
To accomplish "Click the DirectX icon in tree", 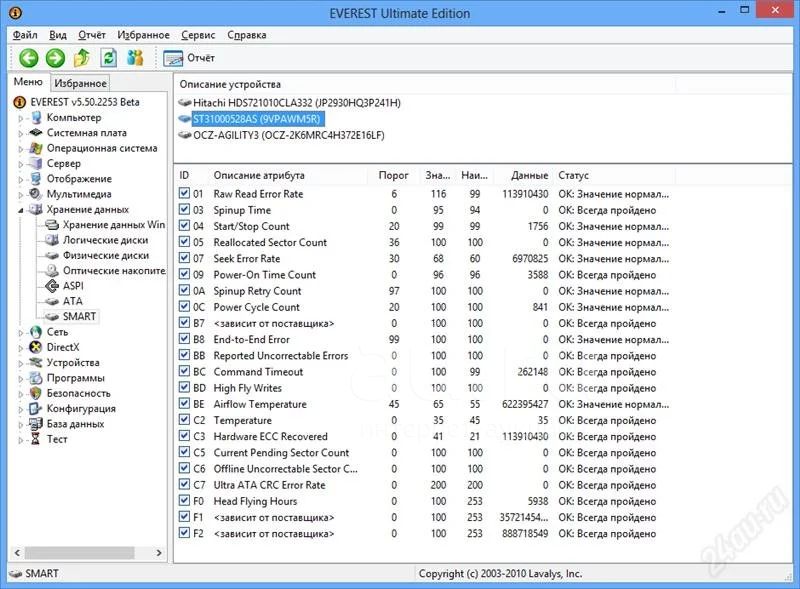I will (36, 347).
